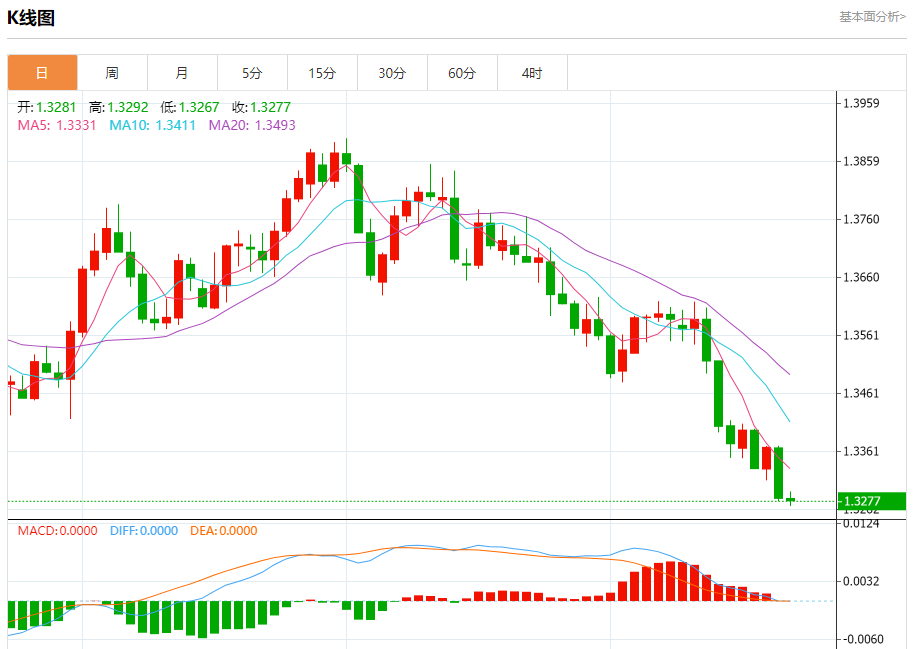Screen dimensions: 915x649
Task: Click the MACD:0.0000 indicator label
Action: pos(57,531)
